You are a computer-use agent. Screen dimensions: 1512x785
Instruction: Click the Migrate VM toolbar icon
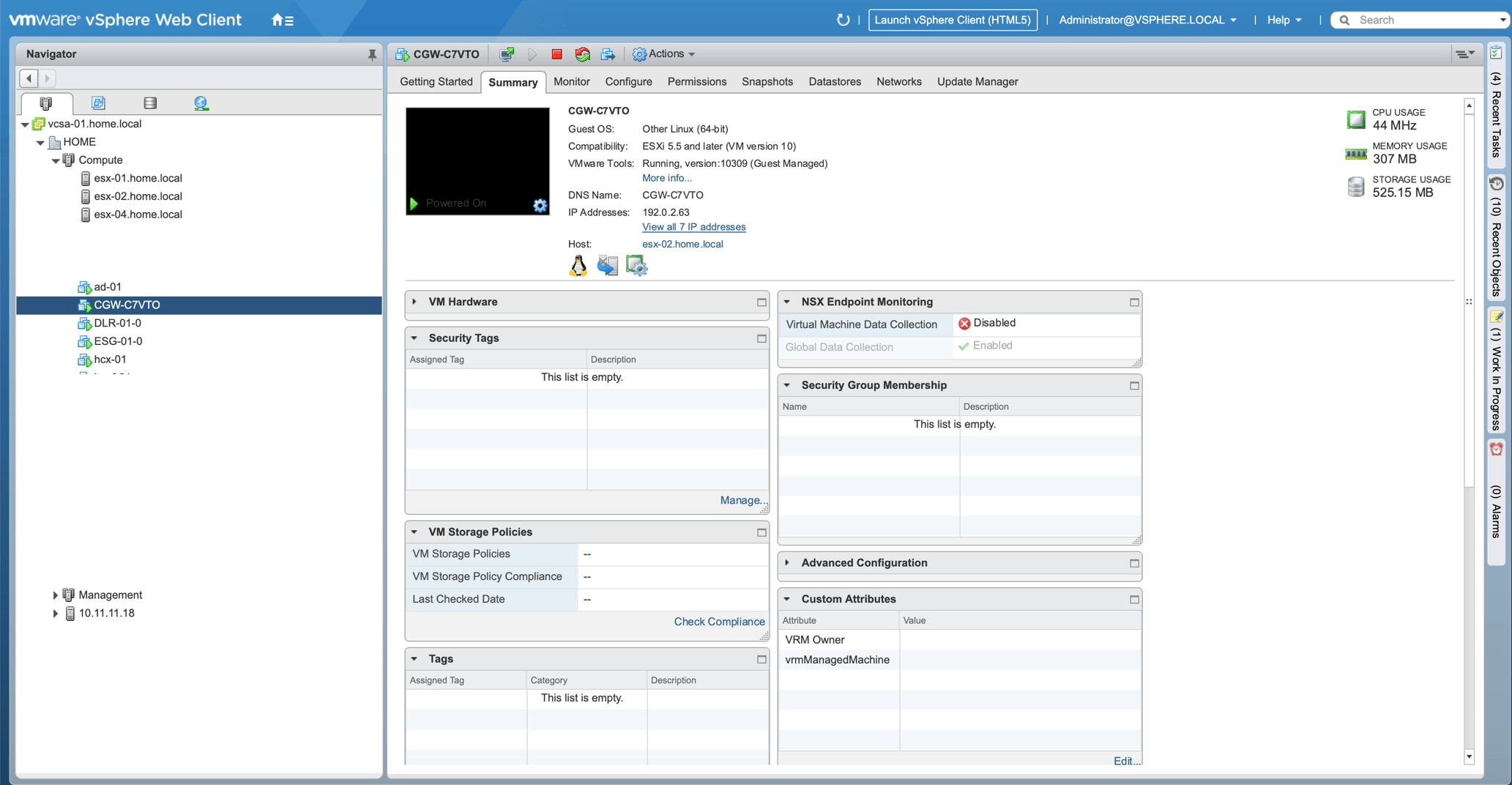608,54
